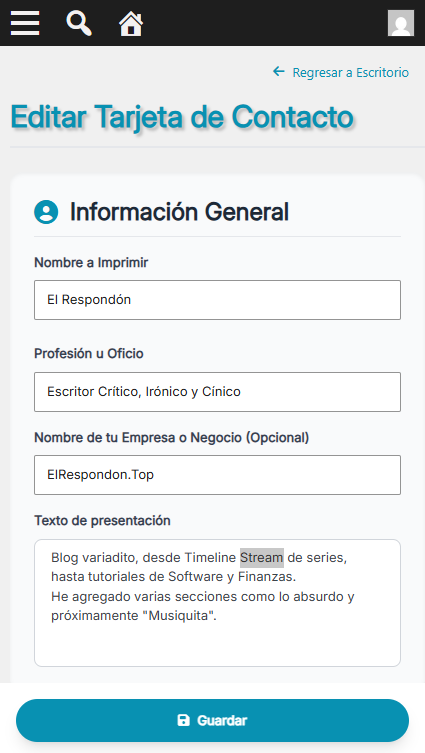425x753 pixels.
Task: Click the magnifying glass search icon
Action: pos(79,23)
